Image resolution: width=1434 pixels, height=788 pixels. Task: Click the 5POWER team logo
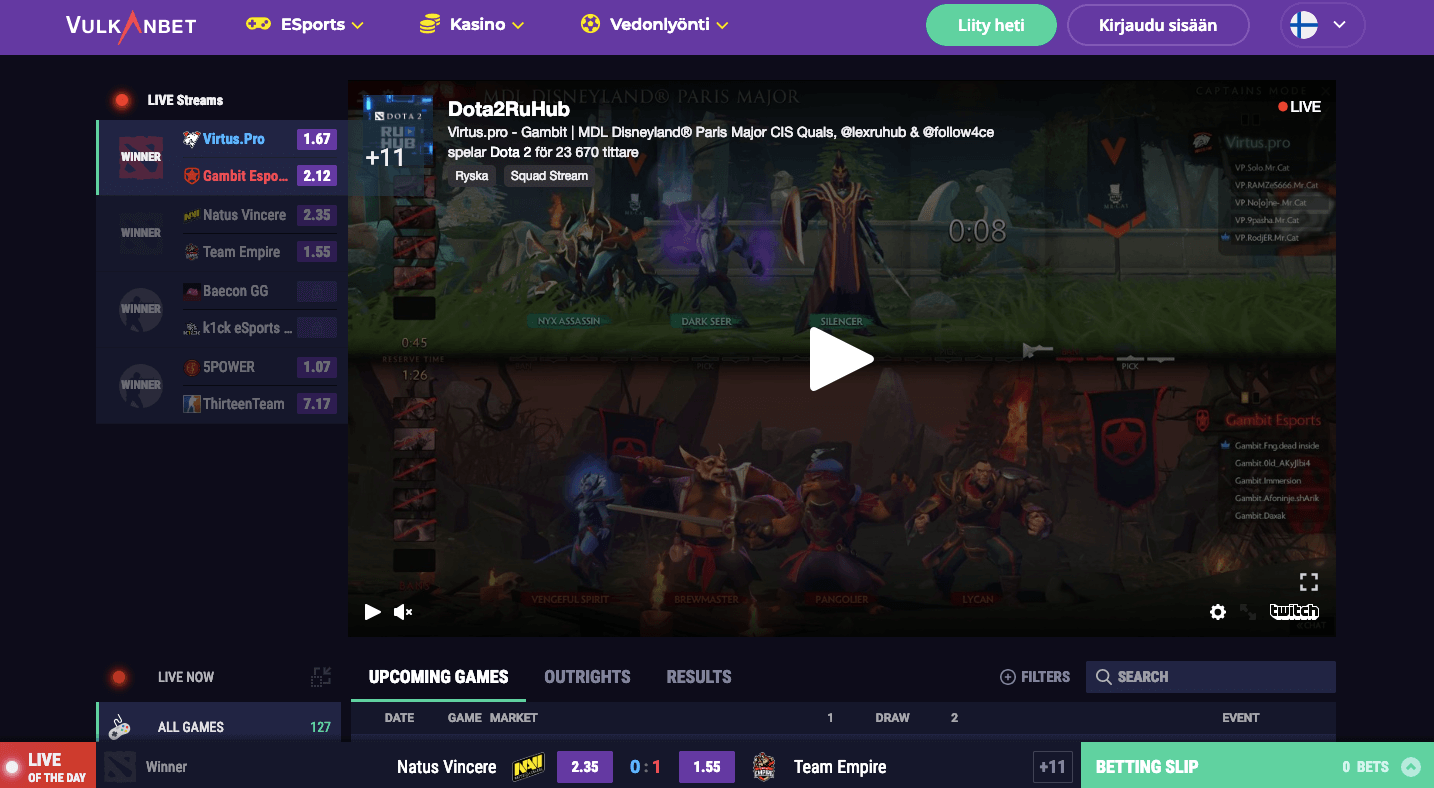click(191, 367)
